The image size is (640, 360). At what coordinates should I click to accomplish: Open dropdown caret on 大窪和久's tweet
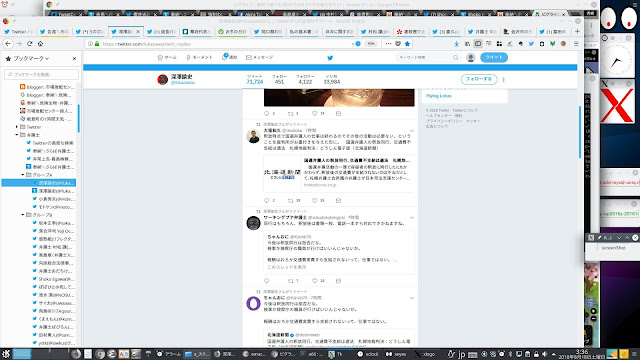pos(412,131)
